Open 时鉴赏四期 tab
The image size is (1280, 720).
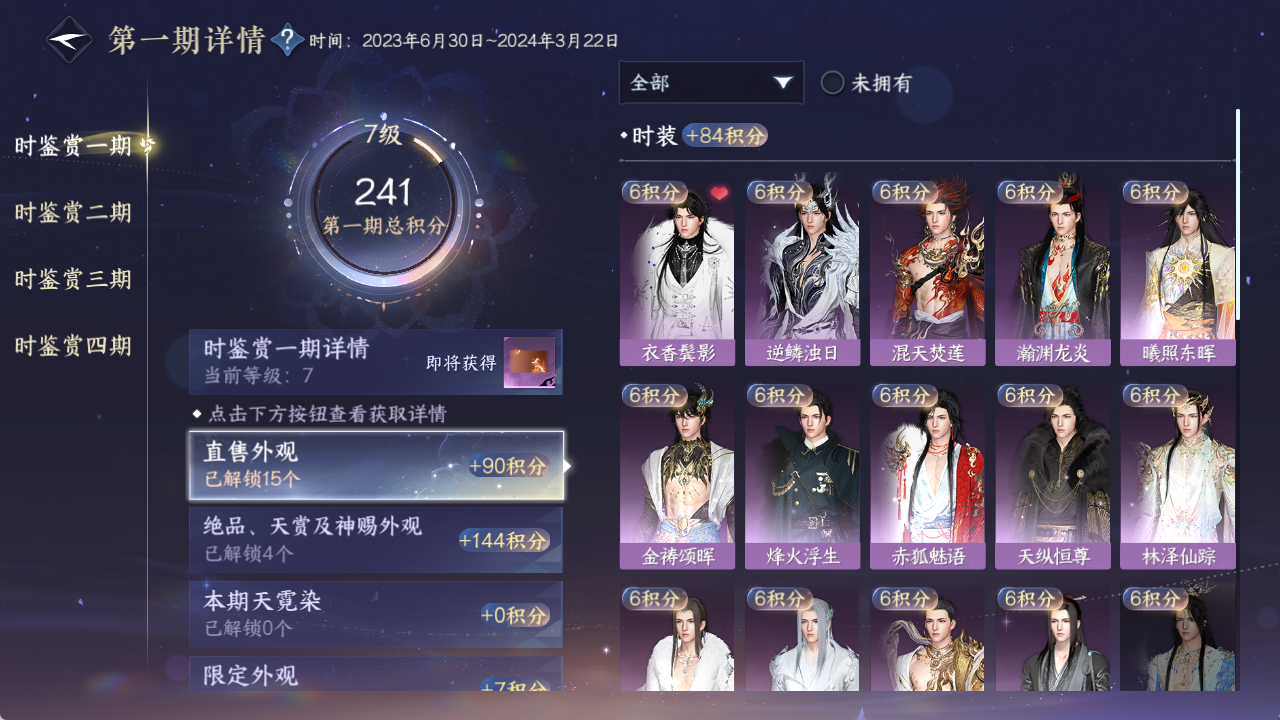[73, 346]
